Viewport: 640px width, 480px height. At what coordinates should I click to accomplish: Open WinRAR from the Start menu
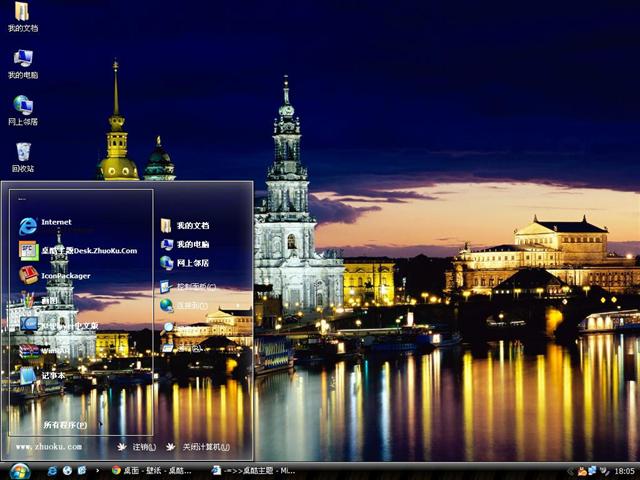tap(44, 351)
